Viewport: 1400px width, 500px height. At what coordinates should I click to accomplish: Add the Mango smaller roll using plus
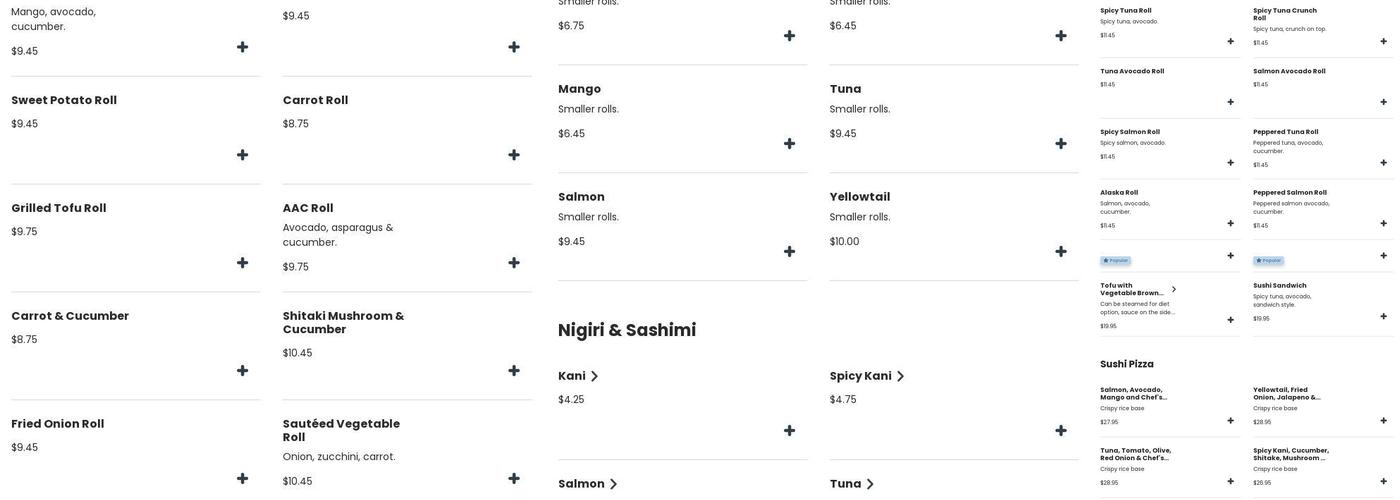tap(790, 144)
